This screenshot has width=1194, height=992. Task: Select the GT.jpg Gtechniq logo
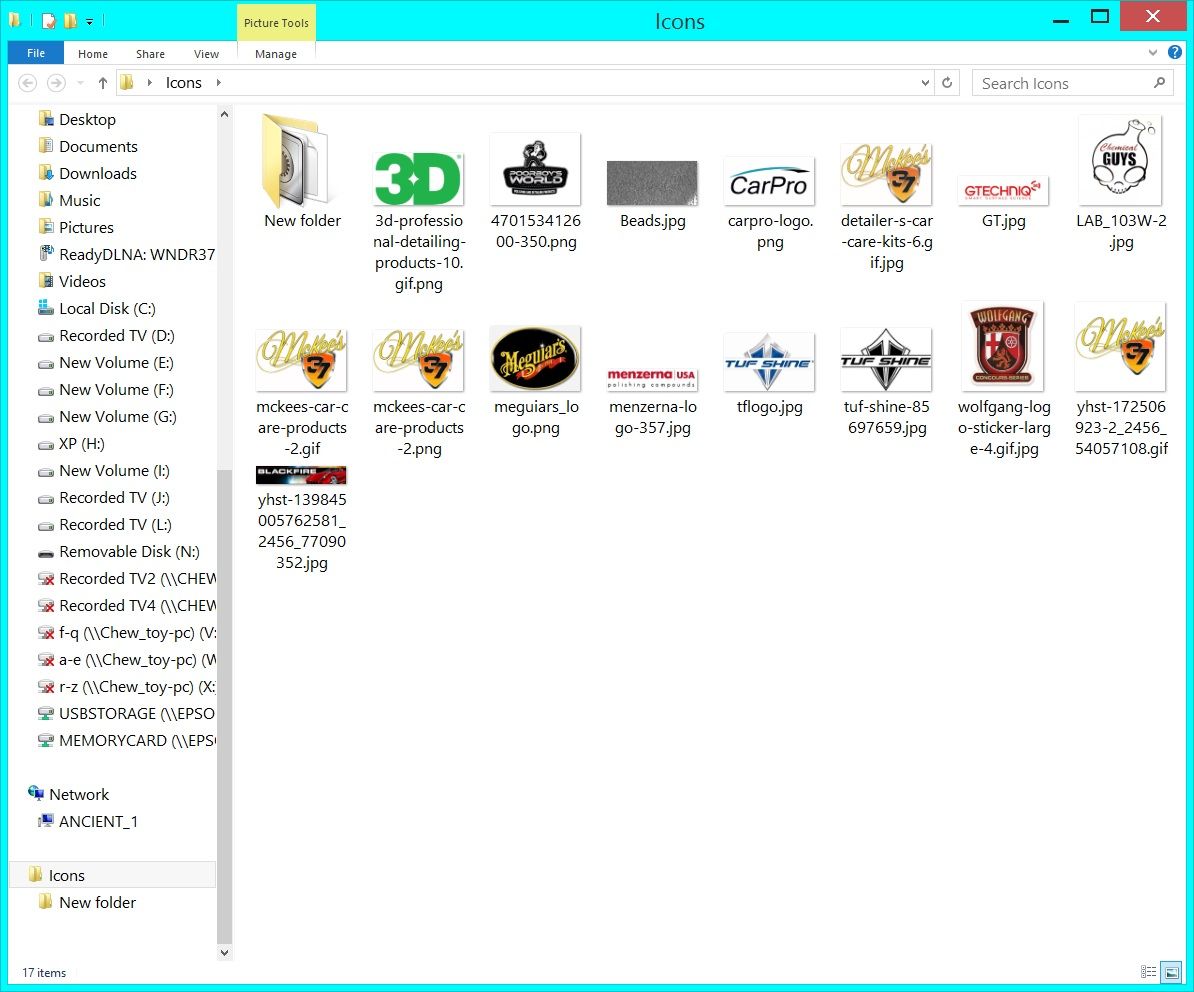click(1004, 203)
